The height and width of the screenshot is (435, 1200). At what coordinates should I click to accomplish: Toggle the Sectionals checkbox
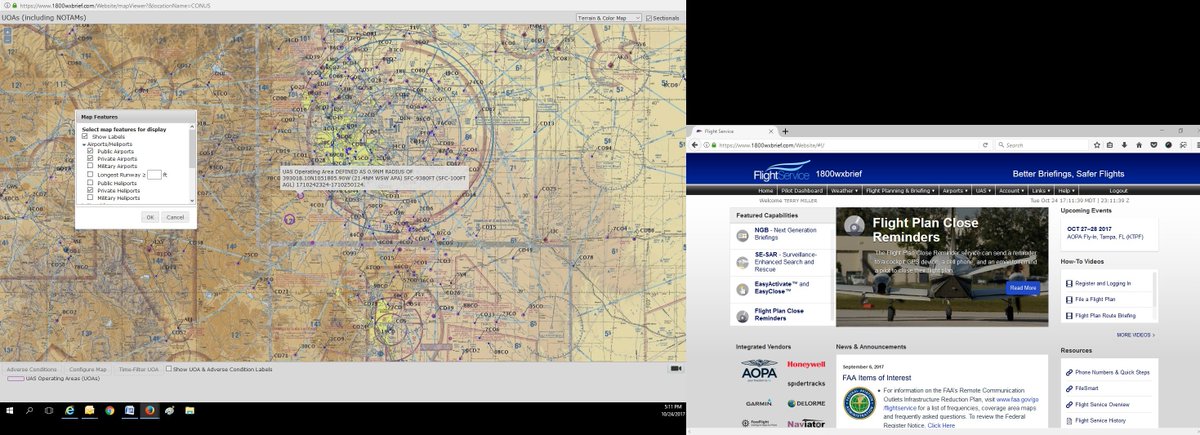tap(649, 18)
